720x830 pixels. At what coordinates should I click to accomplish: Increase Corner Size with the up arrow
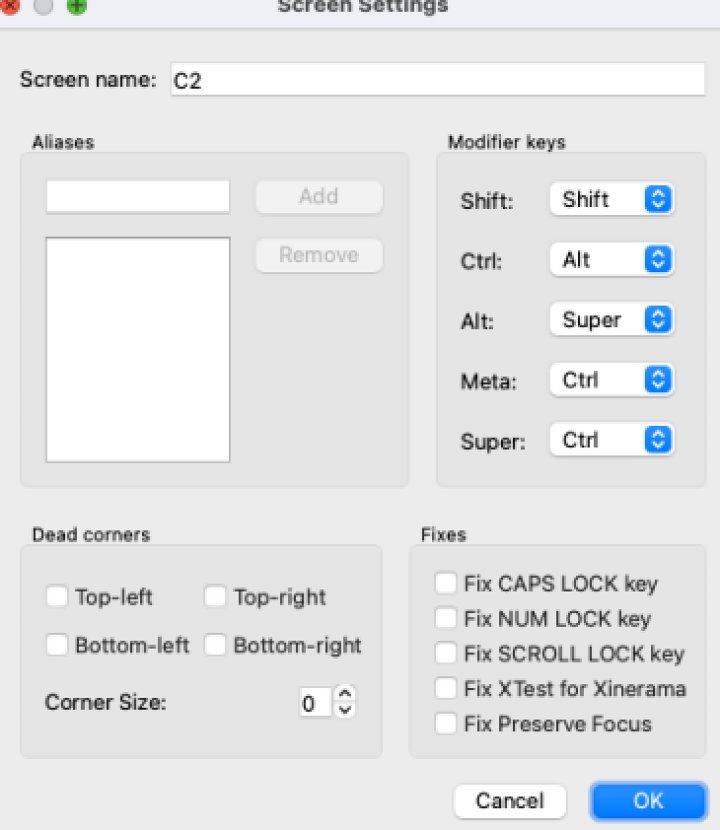[x=345, y=694]
